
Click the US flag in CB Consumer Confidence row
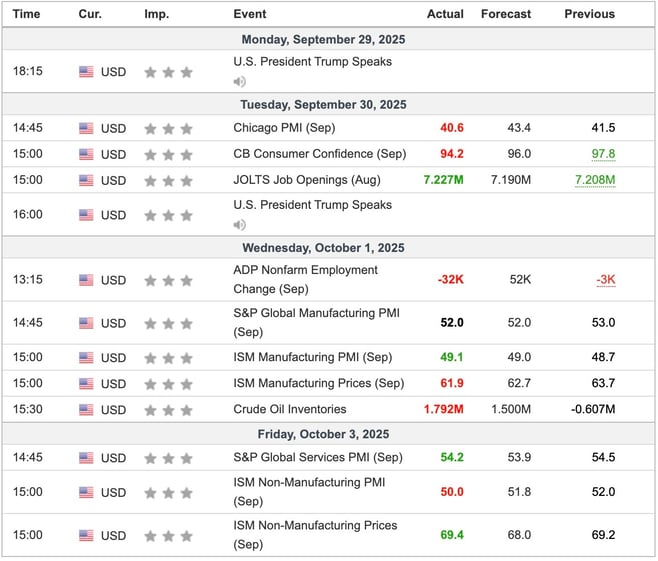pyautogui.click(x=86, y=155)
